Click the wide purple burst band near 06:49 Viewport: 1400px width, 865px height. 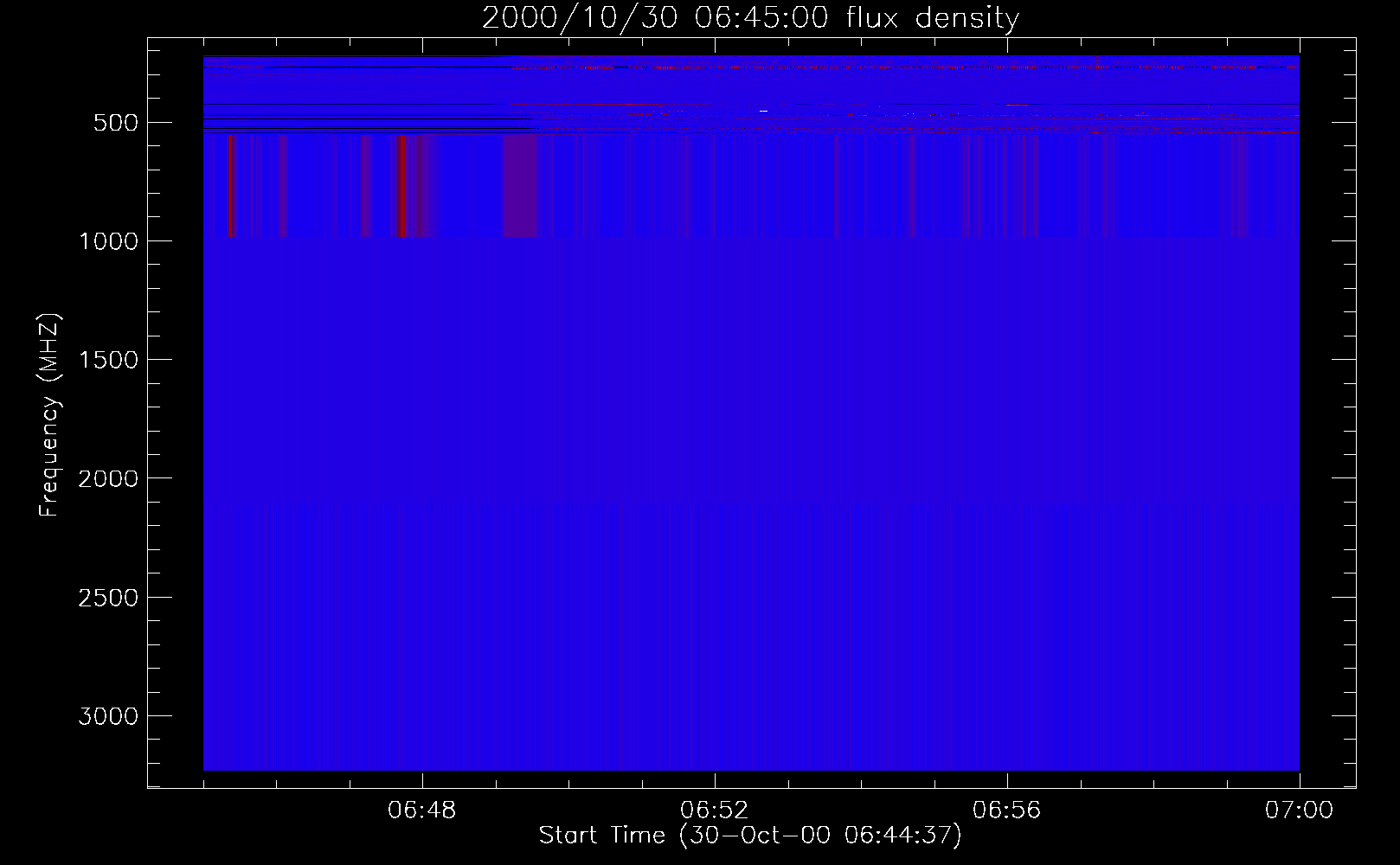click(520, 185)
